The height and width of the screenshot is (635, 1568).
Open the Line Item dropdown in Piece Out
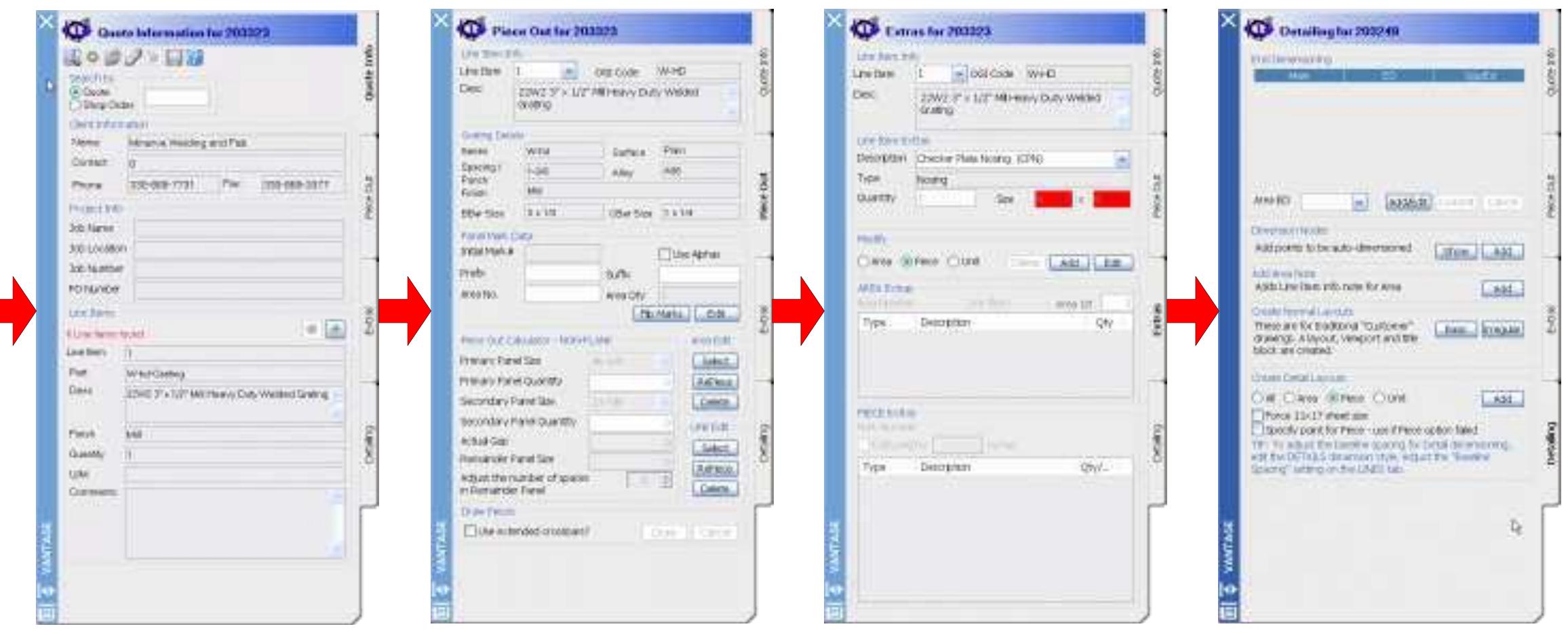point(570,71)
